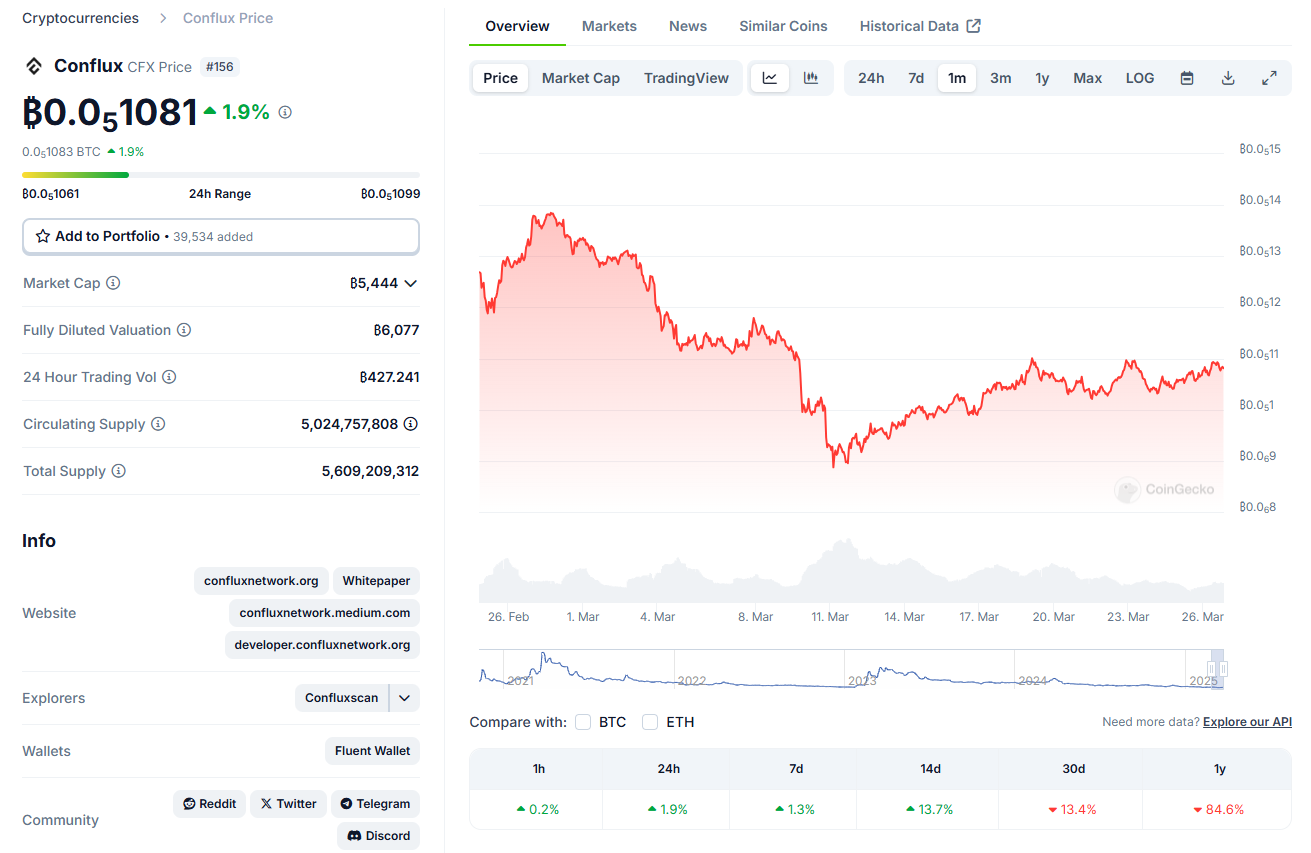The width and height of the screenshot is (1311, 853).
Task: Click the chart timeline range slider handle
Action: click(1217, 669)
